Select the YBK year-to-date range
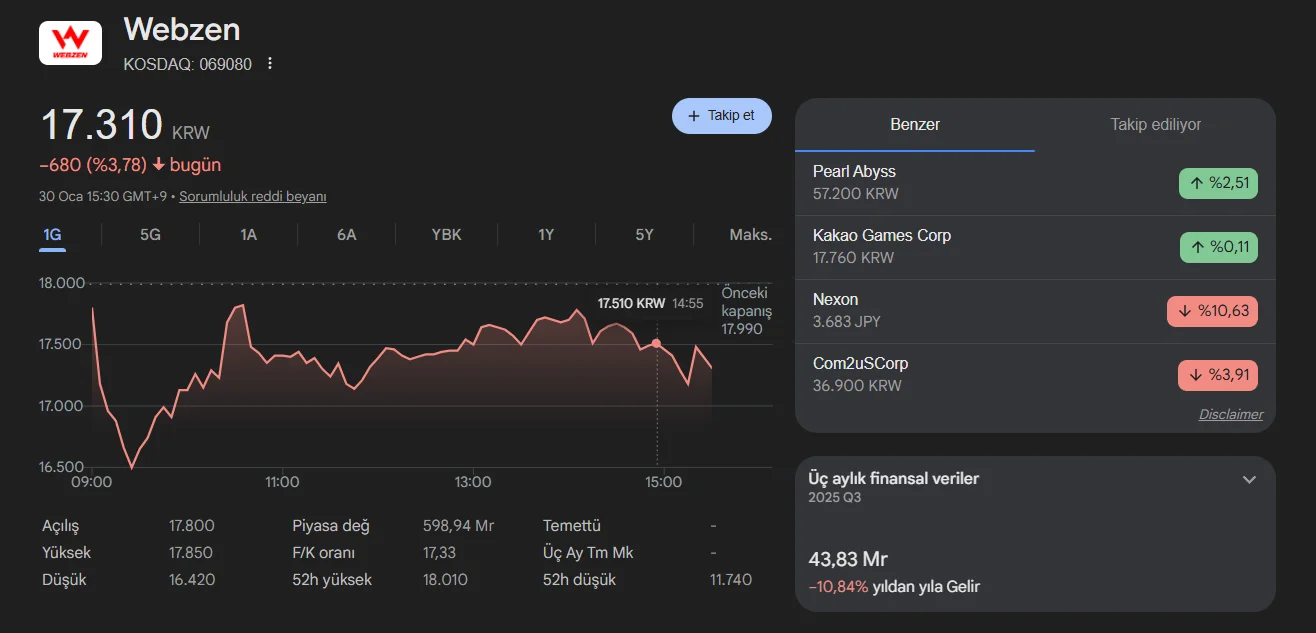Image resolution: width=1316 pixels, height=633 pixels. (446, 235)
